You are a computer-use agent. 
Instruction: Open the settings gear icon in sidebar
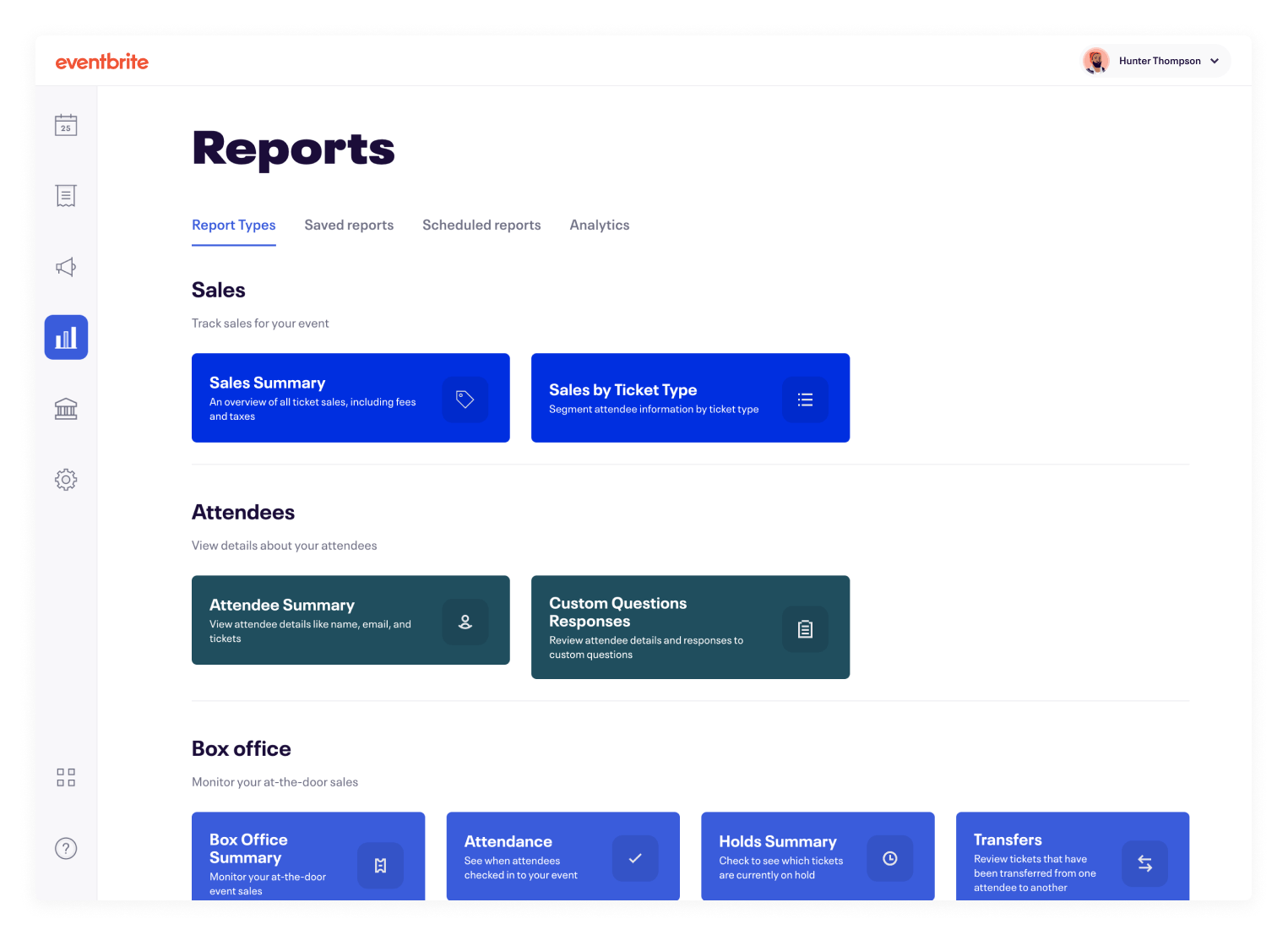click(66, 480)
